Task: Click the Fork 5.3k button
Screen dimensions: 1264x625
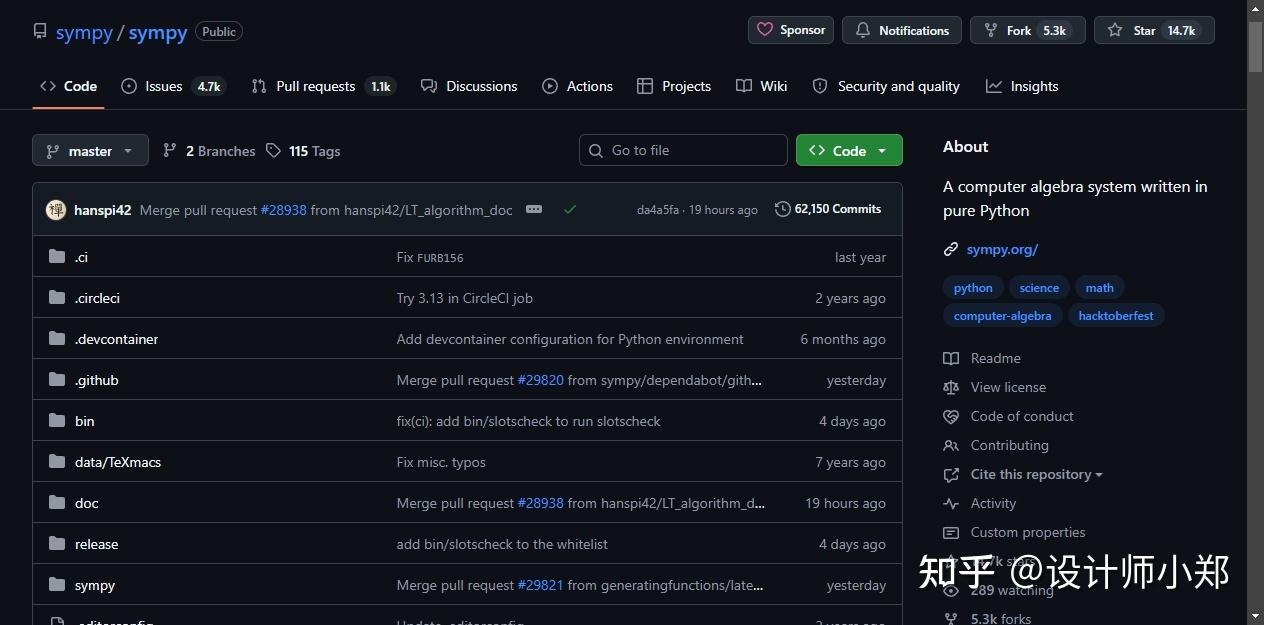Action: (1028, 30)
